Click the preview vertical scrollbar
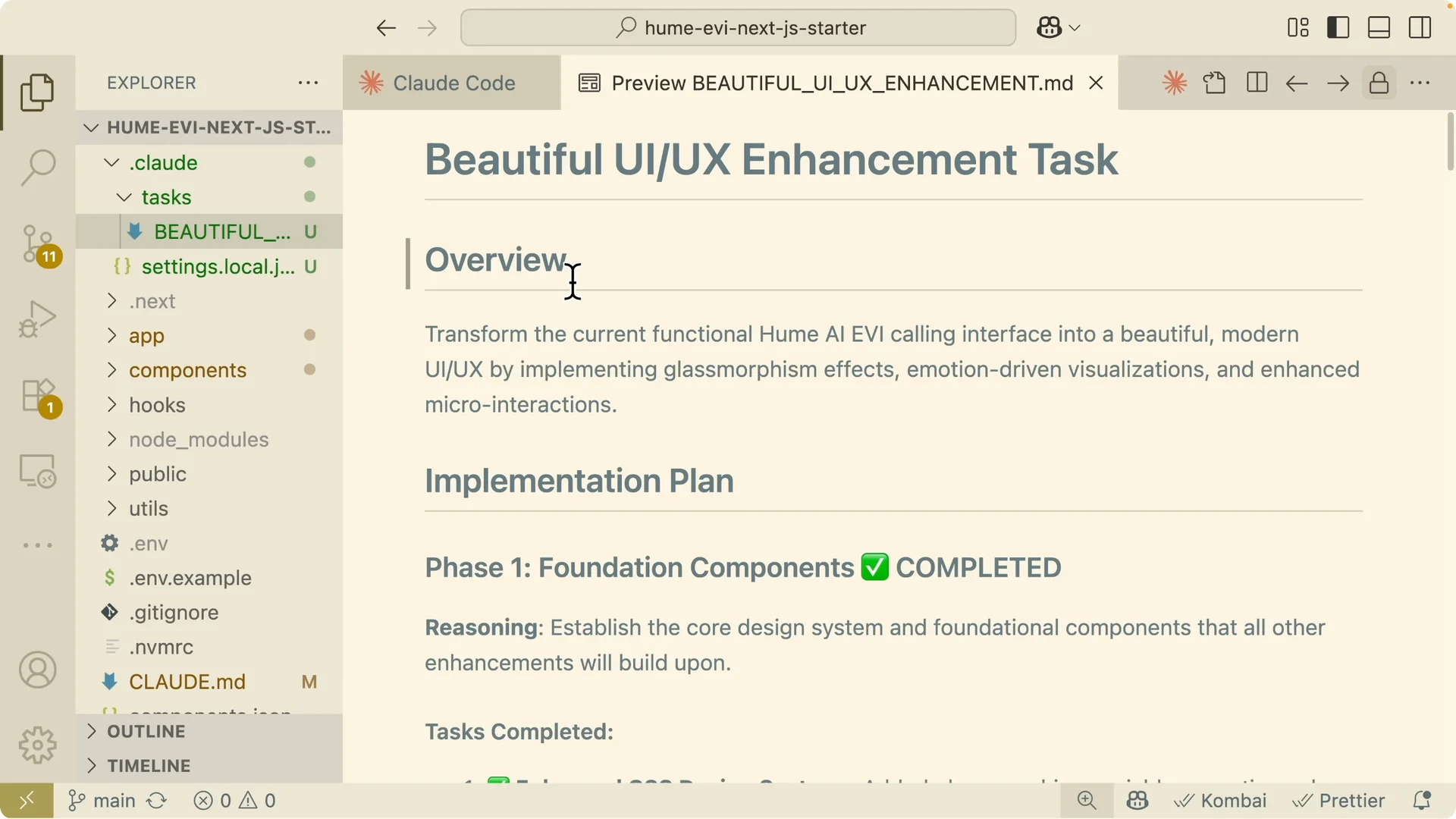 click(x=1450, y=141)
